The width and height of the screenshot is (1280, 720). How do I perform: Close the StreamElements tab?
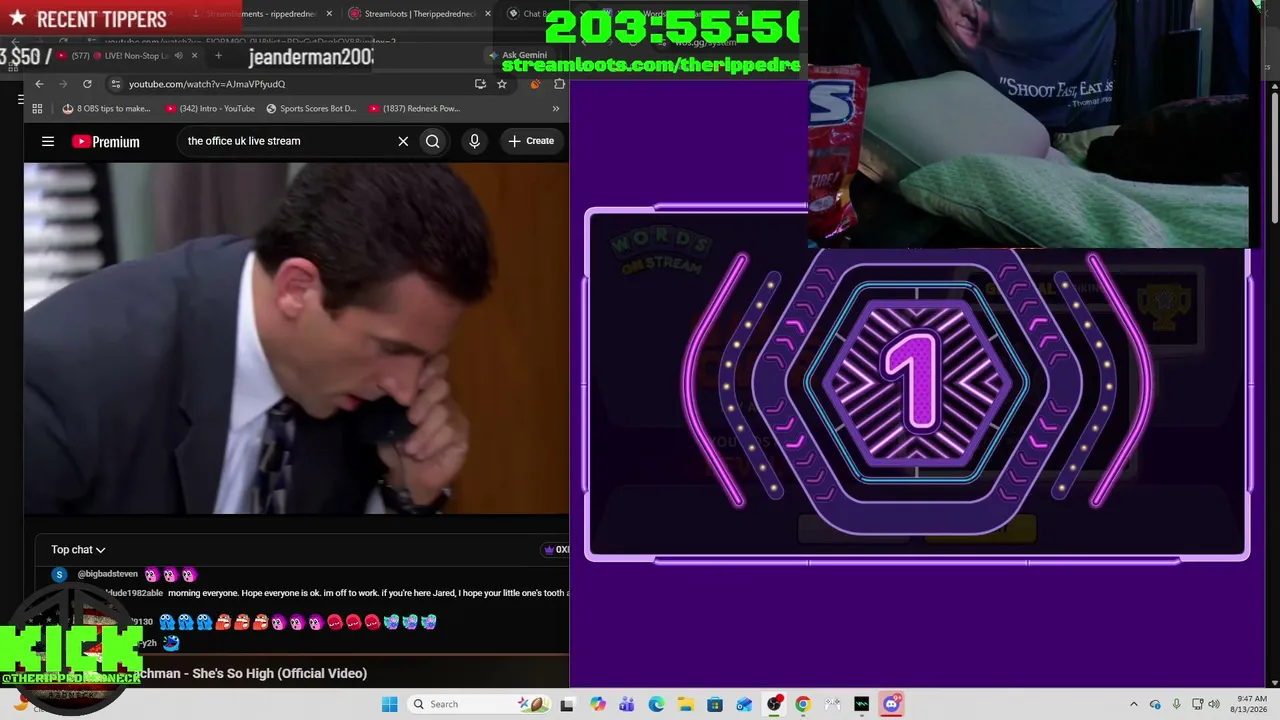(x=329, y=14)
